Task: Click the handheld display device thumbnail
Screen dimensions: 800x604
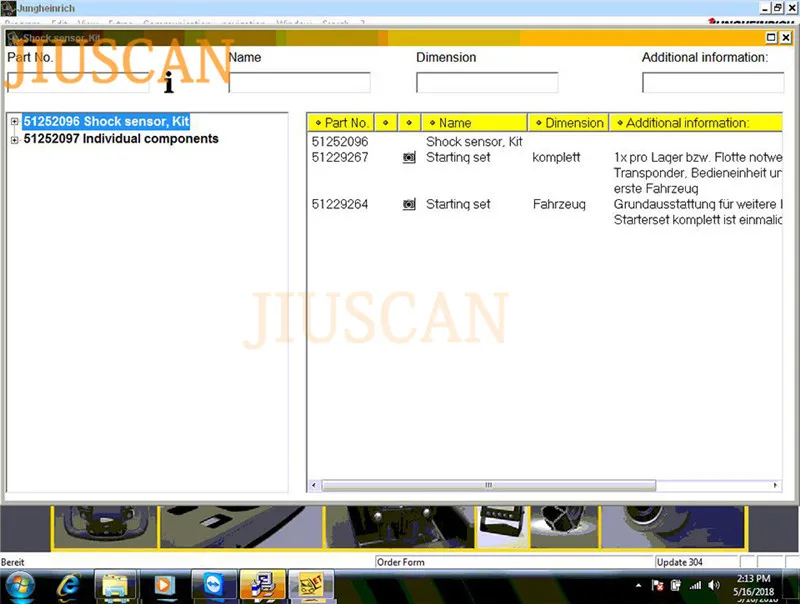Action: point(503,527)
